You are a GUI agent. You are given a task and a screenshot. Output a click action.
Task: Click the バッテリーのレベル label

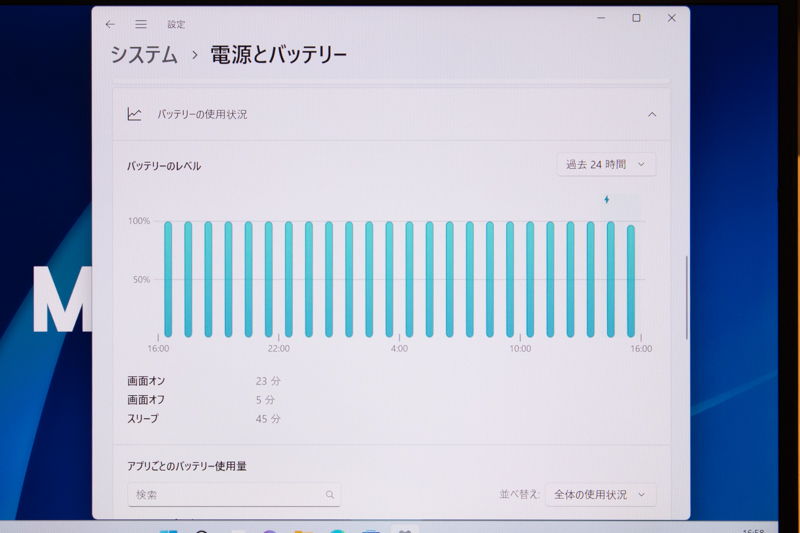pyautogui.click(x=164, y=166)
